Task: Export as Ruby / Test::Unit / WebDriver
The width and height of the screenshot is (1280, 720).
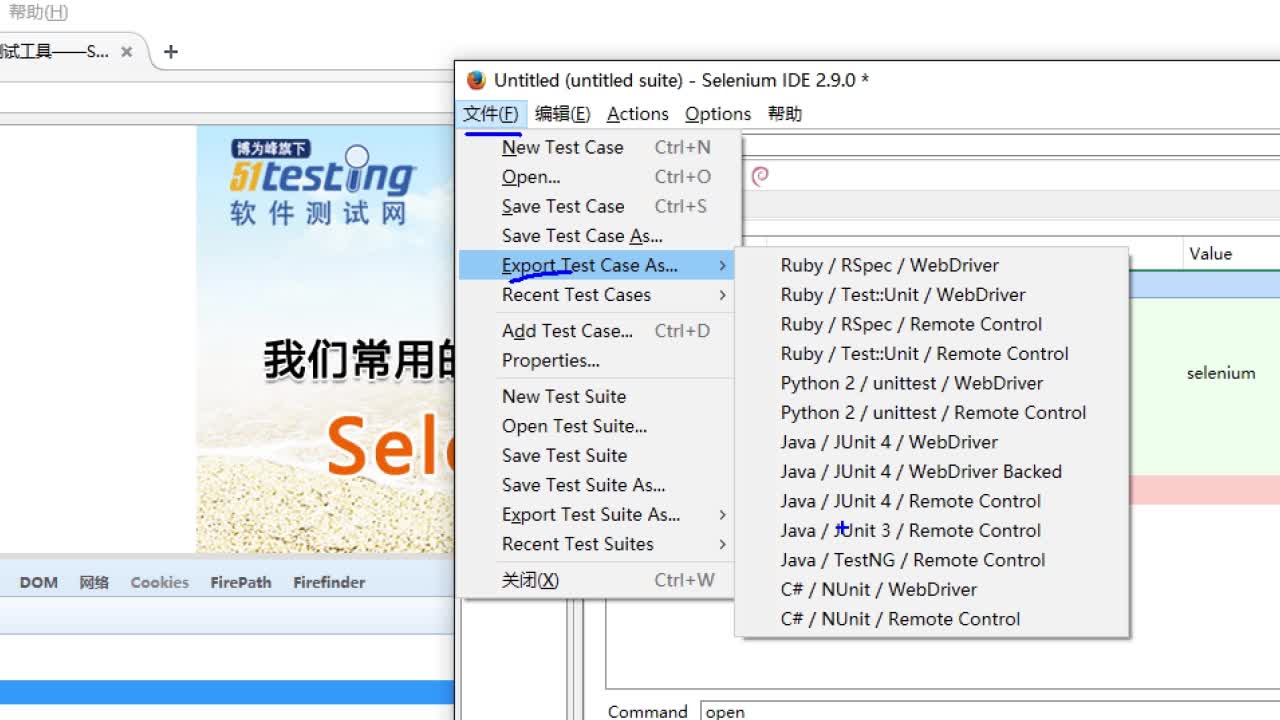Action: coord(932,295)
